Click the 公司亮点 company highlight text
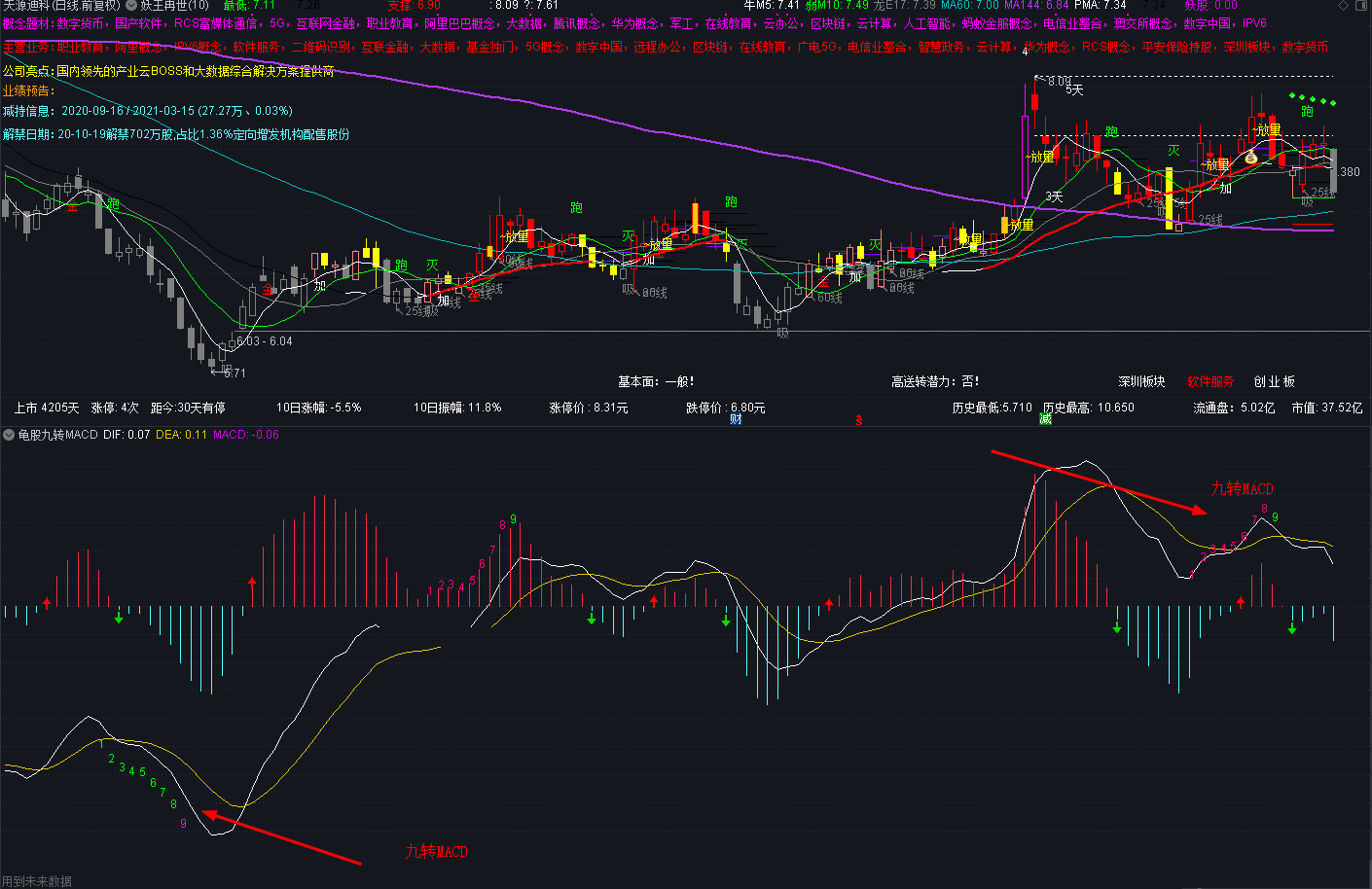 pyautogui.click(x=168, y=71)
